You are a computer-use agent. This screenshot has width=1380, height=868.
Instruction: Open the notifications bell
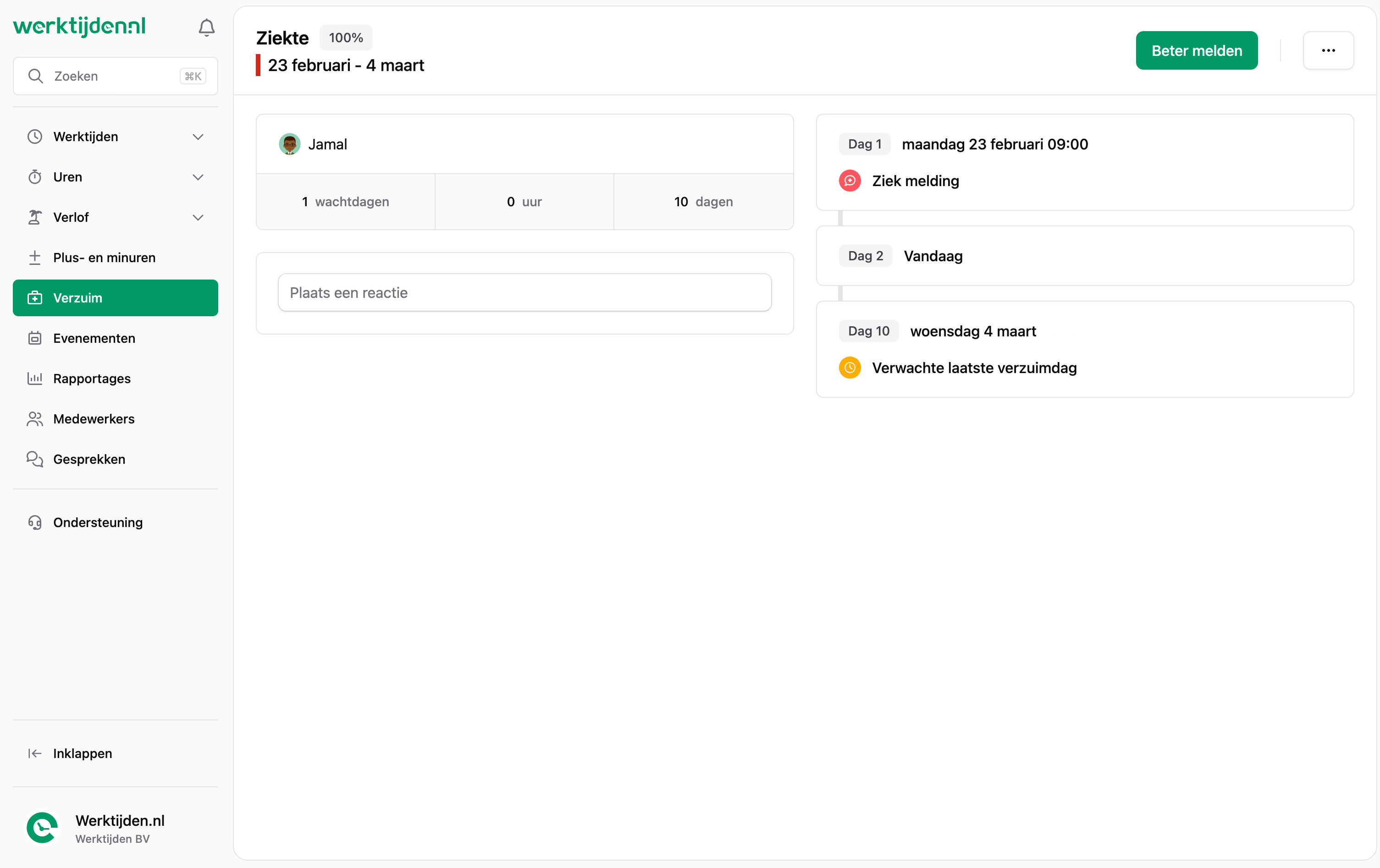[x=206, y=27]
